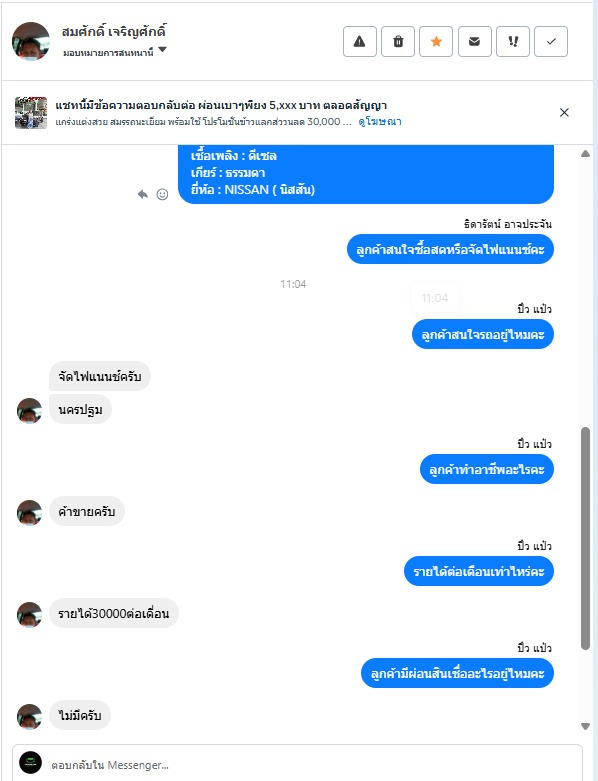Click the page avatar beside the reply box

point(30,763)
